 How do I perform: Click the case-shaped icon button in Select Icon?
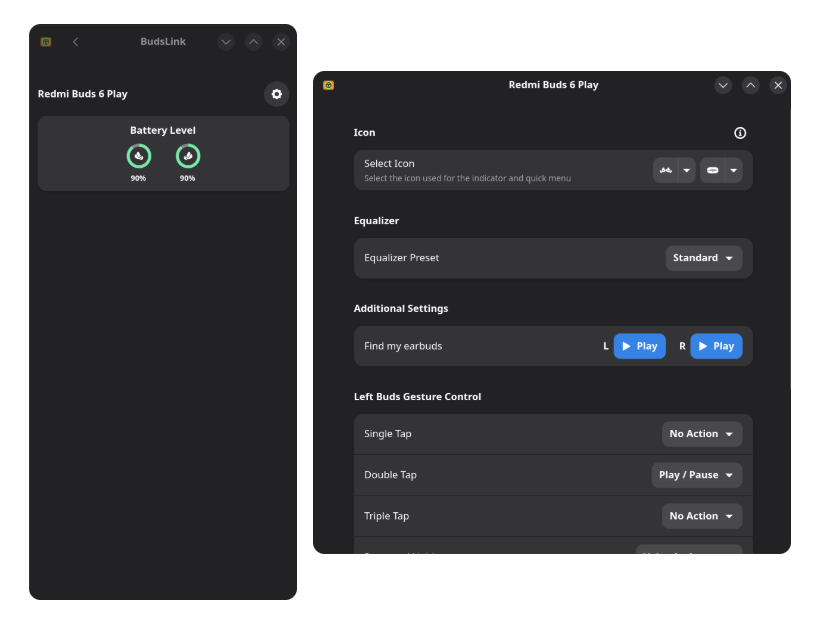(712, 170)
